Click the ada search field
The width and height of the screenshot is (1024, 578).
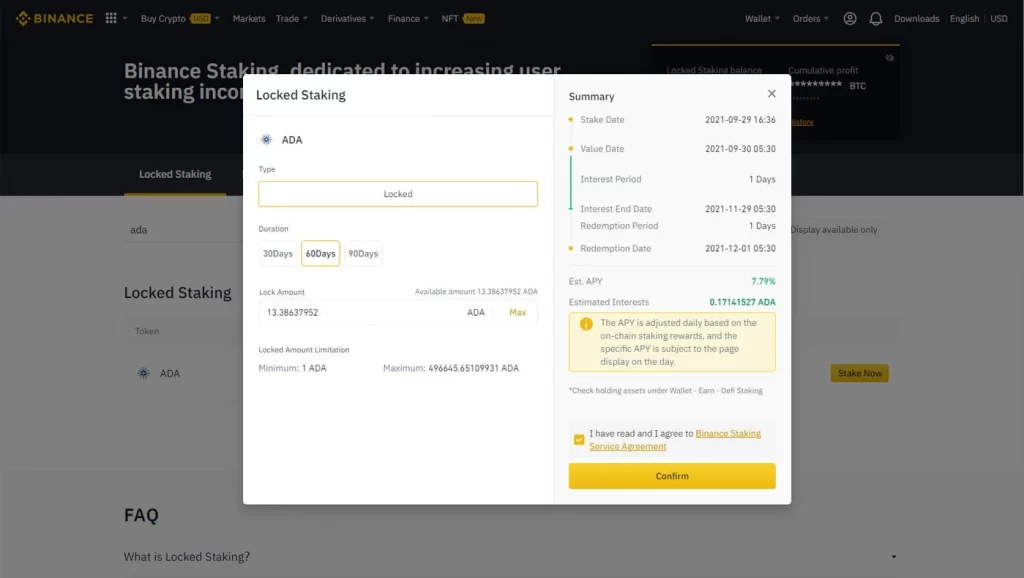click(x=183, y=229)
